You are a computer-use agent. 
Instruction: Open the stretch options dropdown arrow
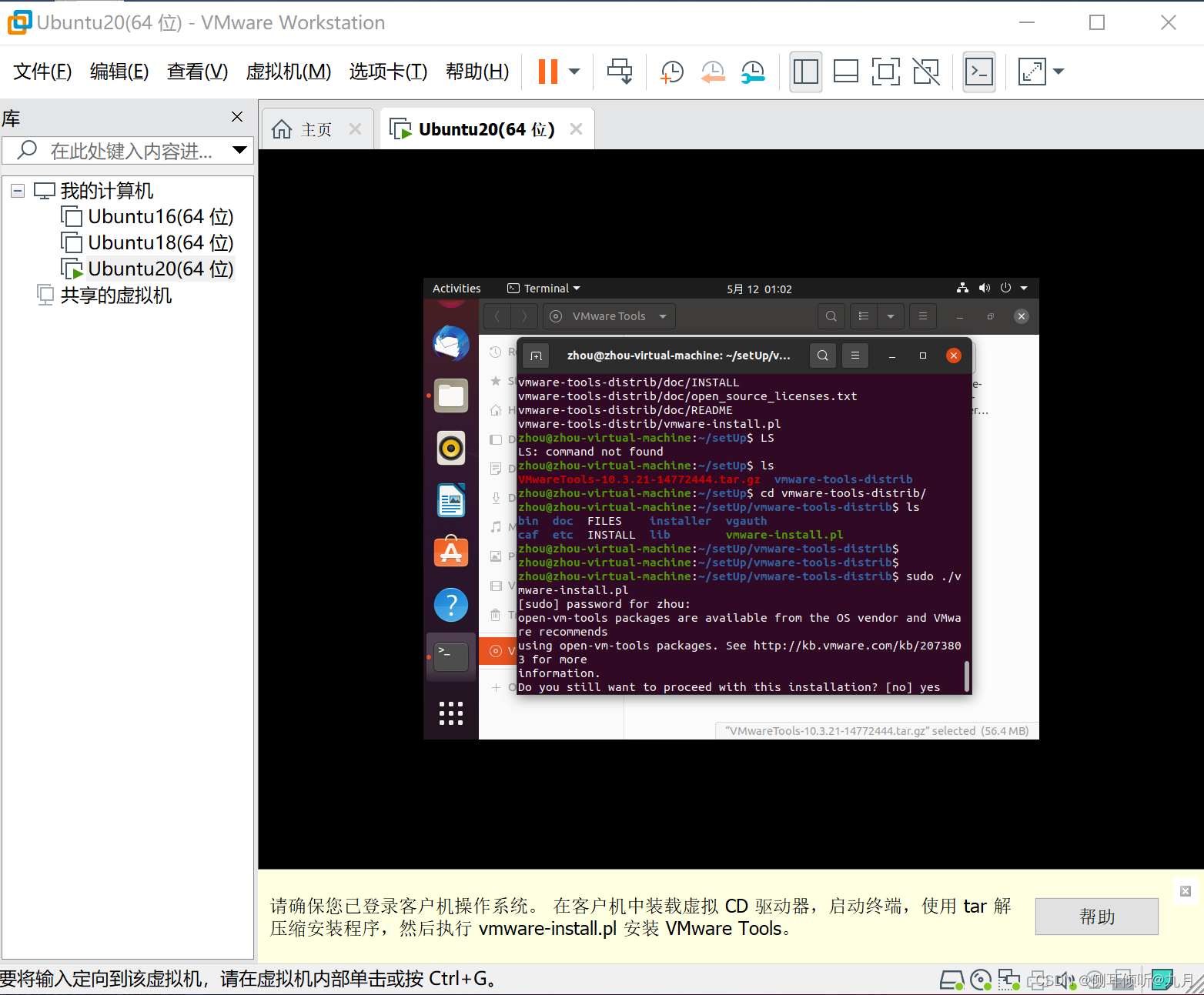(1059, 72)
